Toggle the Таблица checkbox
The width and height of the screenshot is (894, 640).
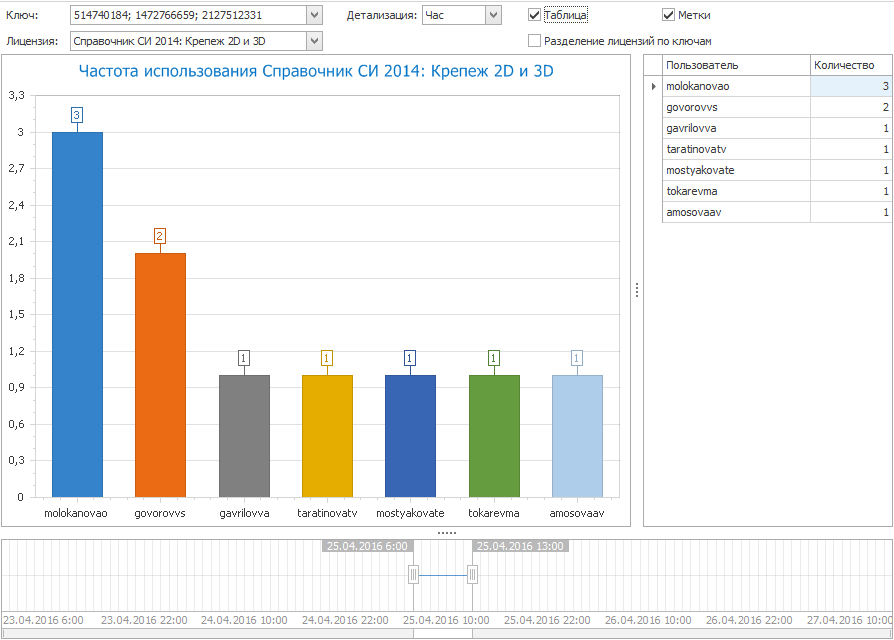tap(535, 15)
